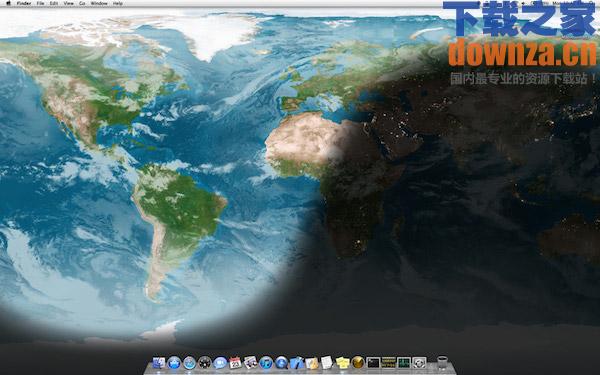Open the Help menu
This screenshot has width=600, height=375.
click(118, 3)
